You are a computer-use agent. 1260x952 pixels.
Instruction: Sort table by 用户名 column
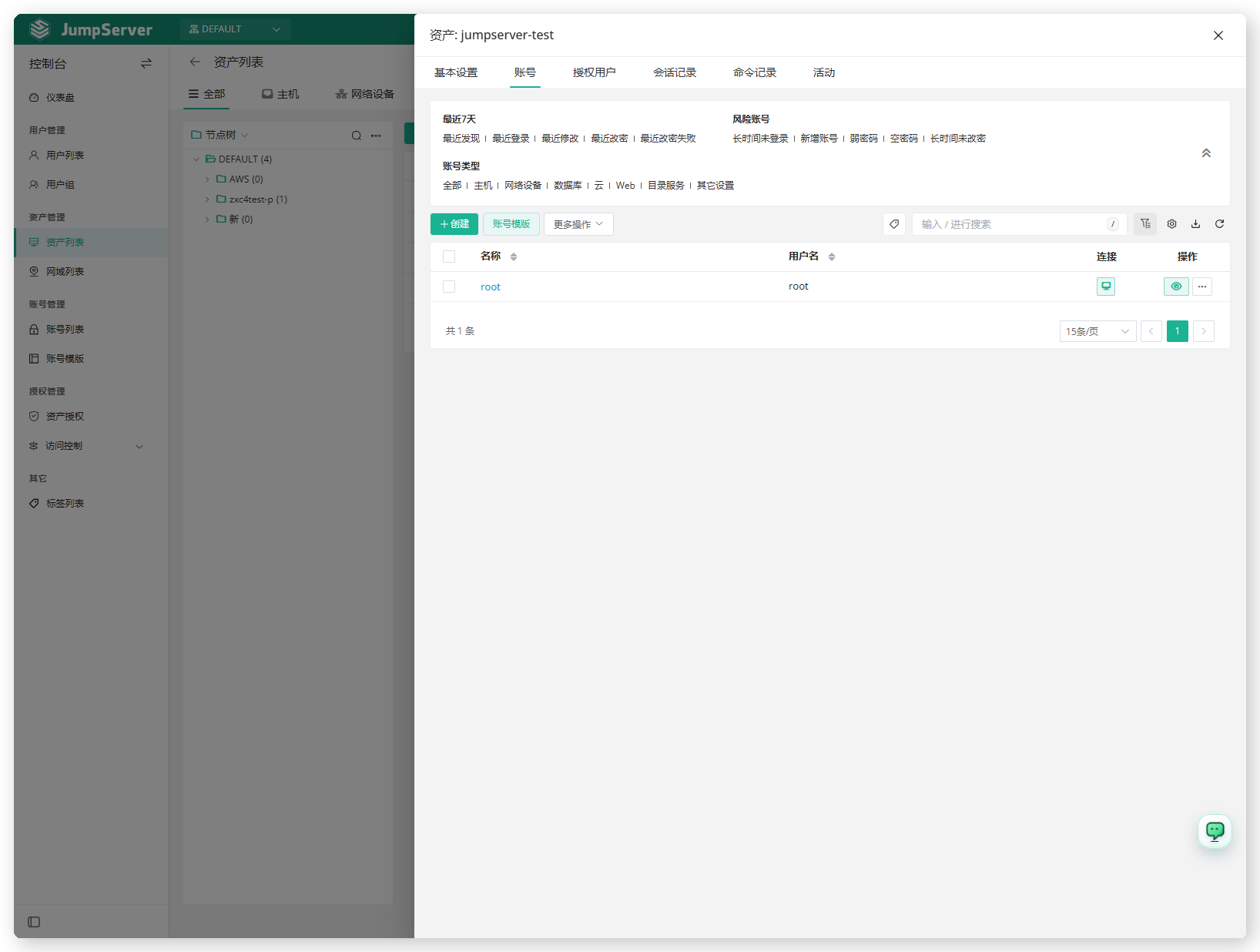point(832,256)
